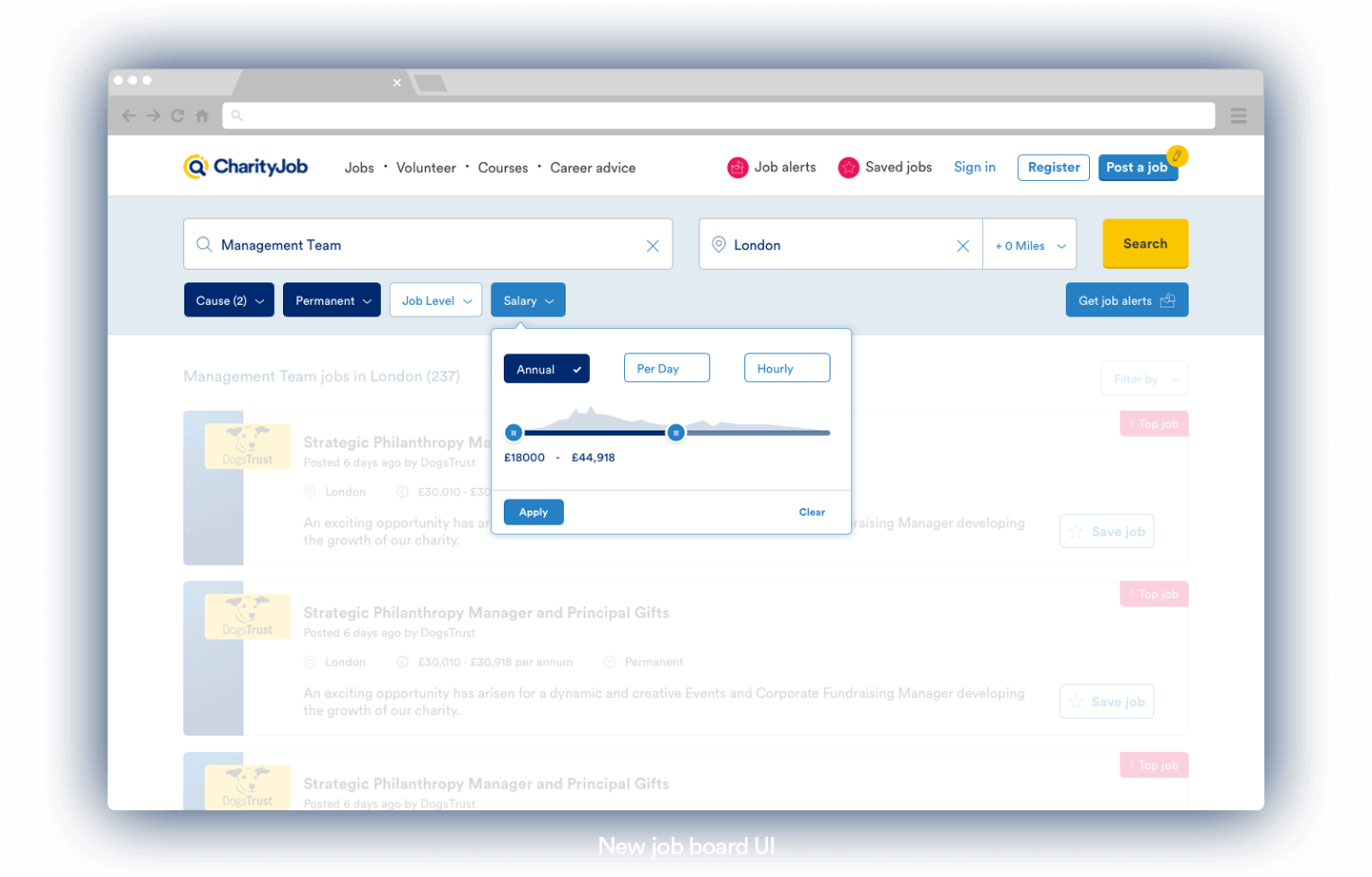Image resolution: width=1372 pixels, height=877 pixels.
Task: Click location pin icon beside London
Action: (x=719, y=245)
